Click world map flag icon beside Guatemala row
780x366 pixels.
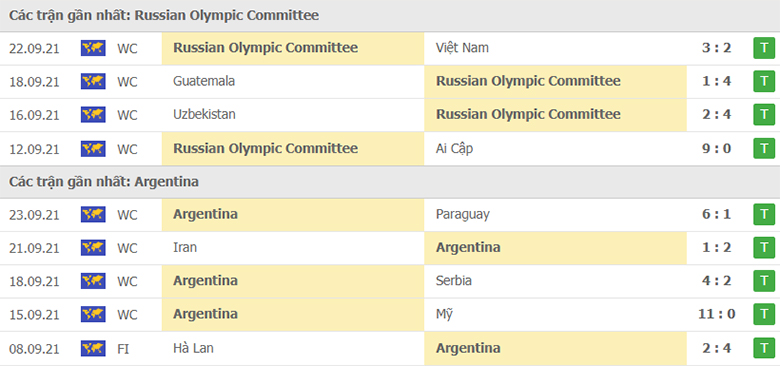point(93,82)
